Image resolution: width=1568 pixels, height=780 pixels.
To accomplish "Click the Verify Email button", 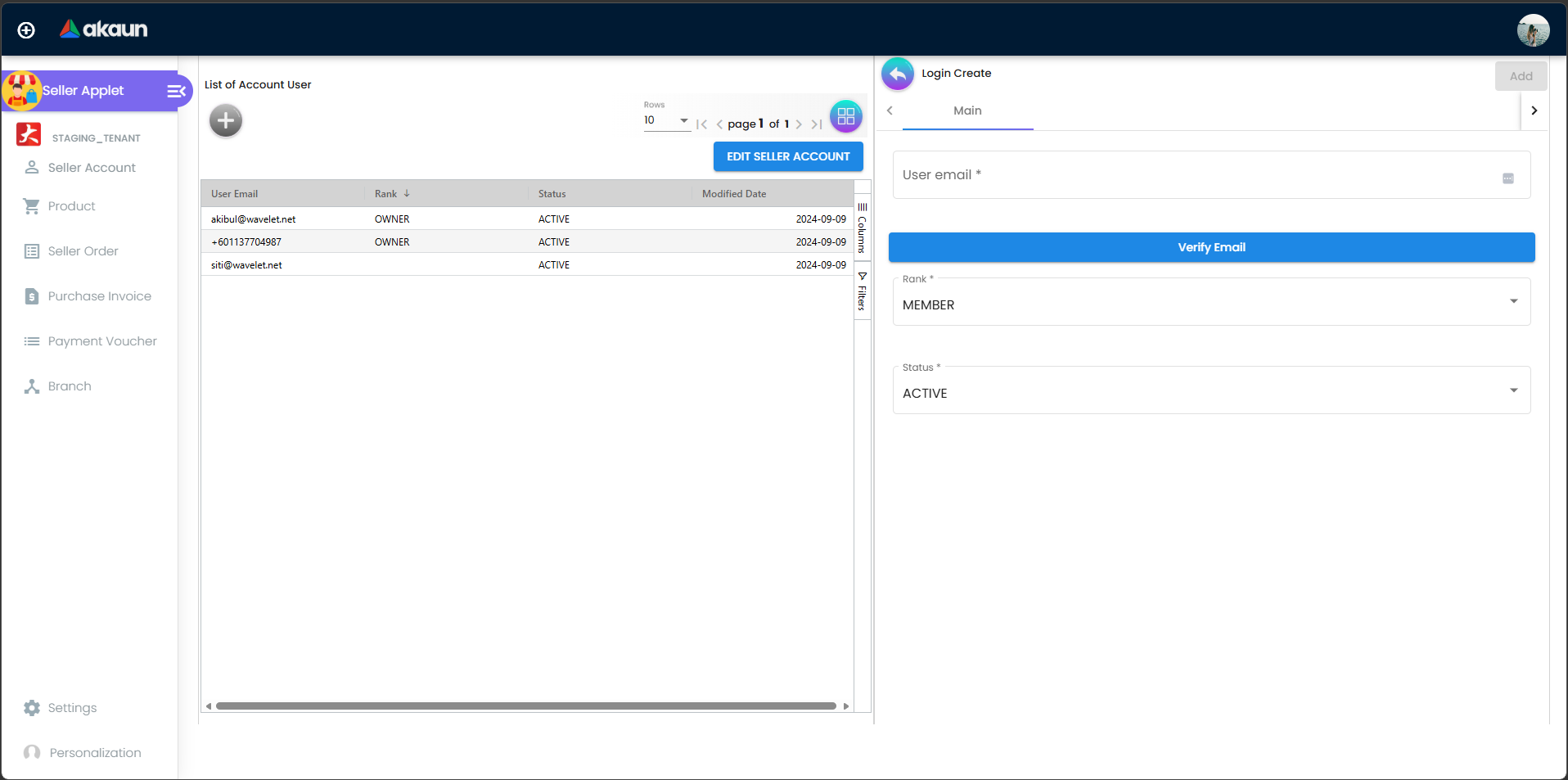I will pos(1211,247).
